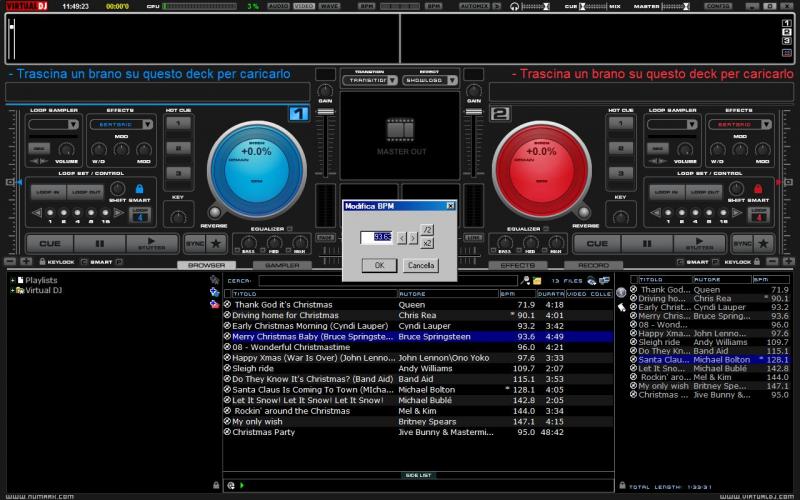
Task: Click Cancella in the Modifica BPM dialog
Action: coord(421,265)
